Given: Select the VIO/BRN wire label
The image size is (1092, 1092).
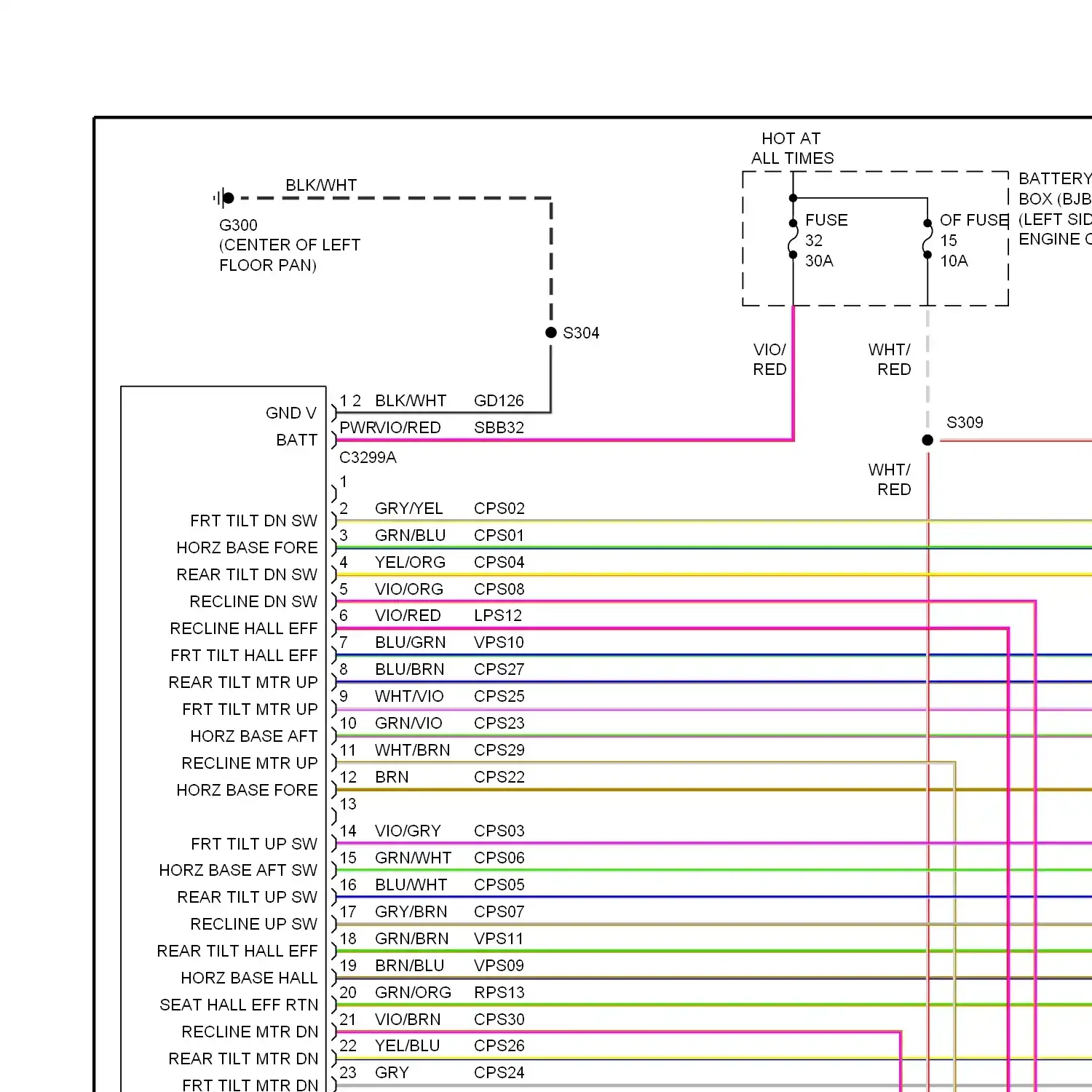Looking at the screenshot, I should [408, 1020].
